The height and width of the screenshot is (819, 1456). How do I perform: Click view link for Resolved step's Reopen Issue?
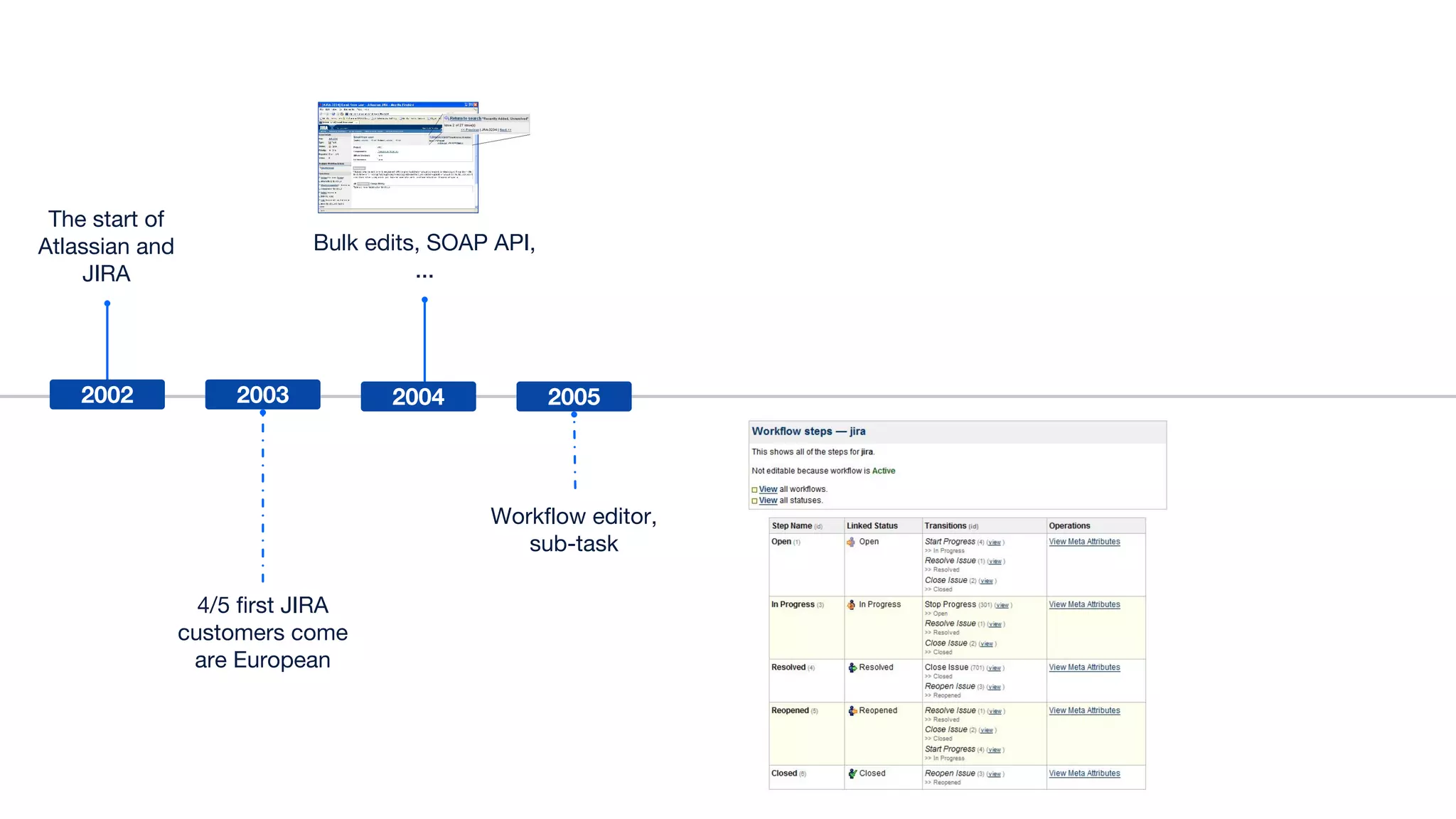994,687
